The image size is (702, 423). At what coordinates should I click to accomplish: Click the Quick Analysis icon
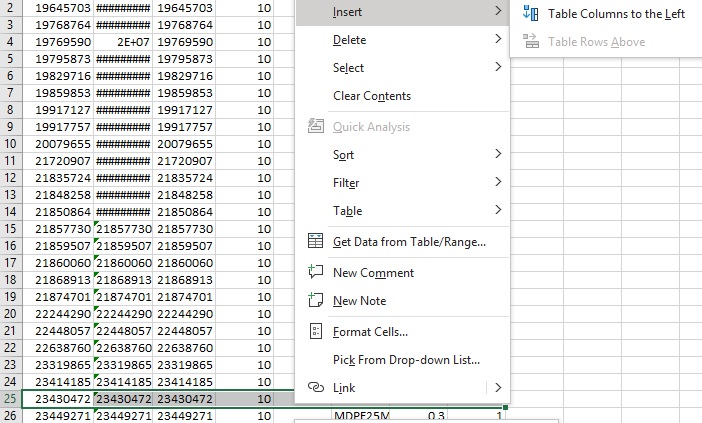[316, 126]
